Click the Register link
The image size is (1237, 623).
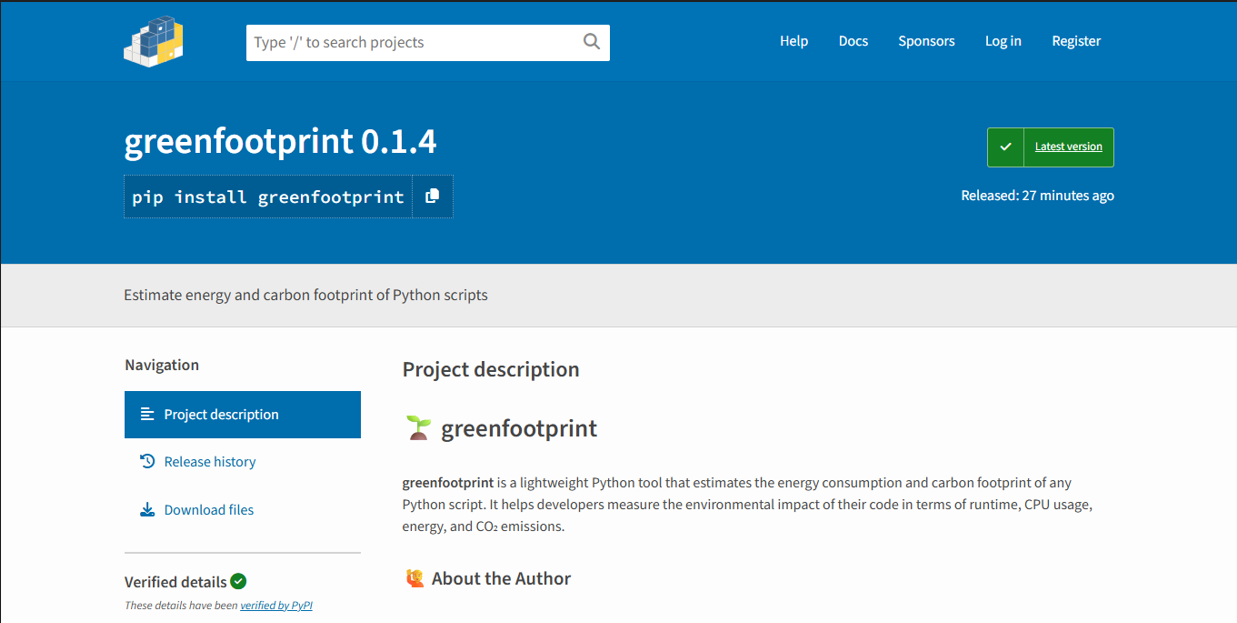(x=1076, y=41)
